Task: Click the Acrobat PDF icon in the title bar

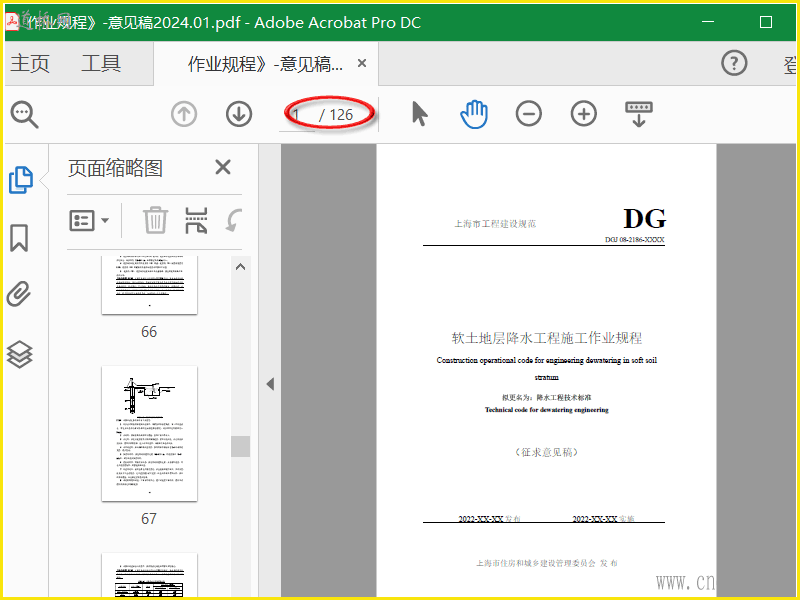Action: [x=12, y=22]
